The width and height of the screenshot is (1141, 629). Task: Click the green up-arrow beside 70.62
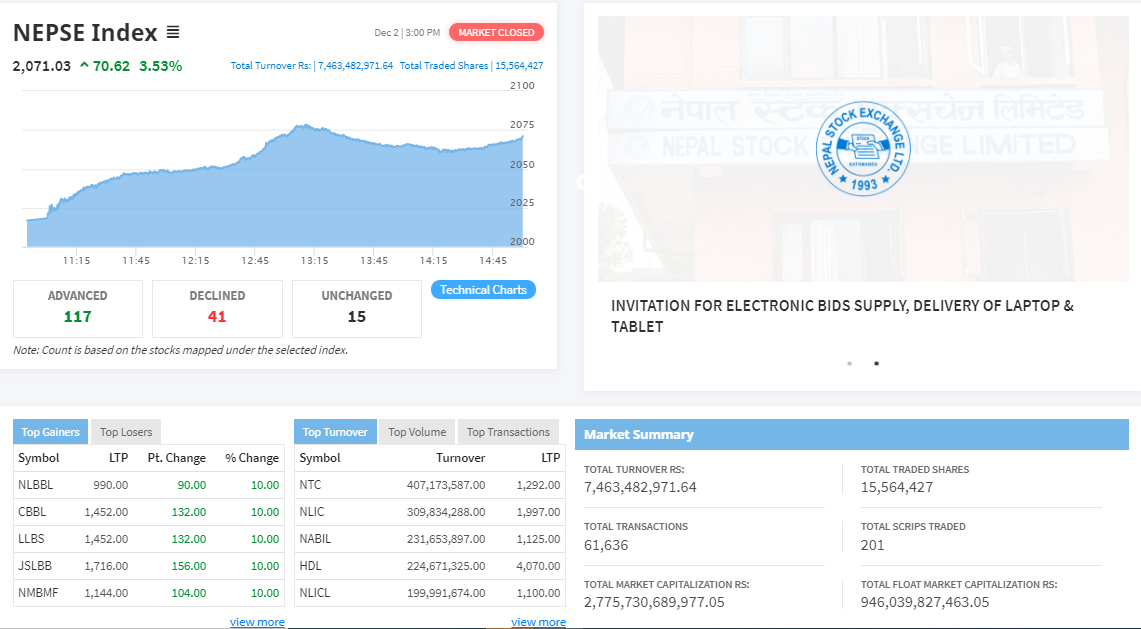pyautogui.click(x=84, y=66)
